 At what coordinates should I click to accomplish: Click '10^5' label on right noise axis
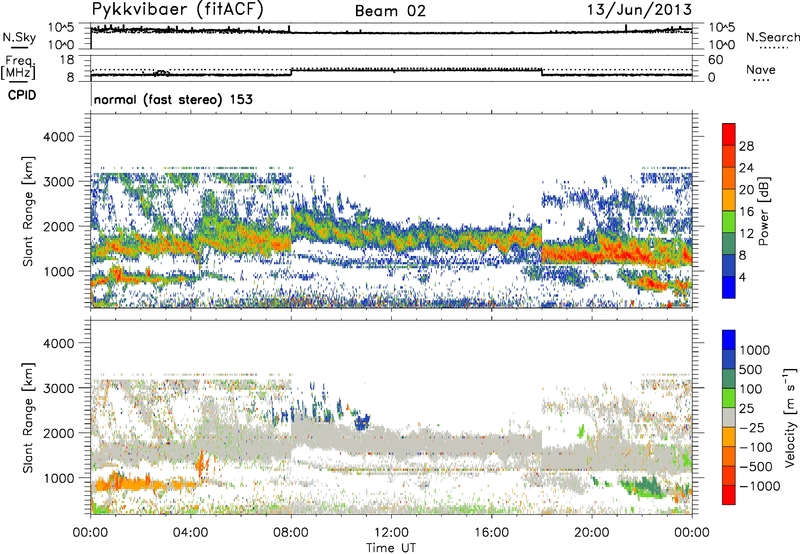click(722, 28)
